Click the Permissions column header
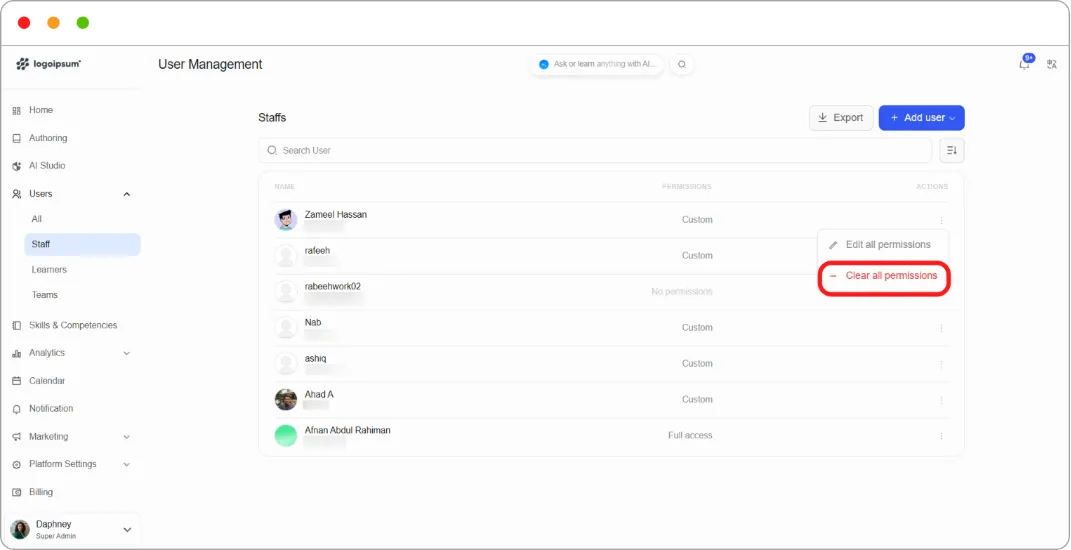The height and width of the screenshot is (550, 1071). [x=686, y=187]
